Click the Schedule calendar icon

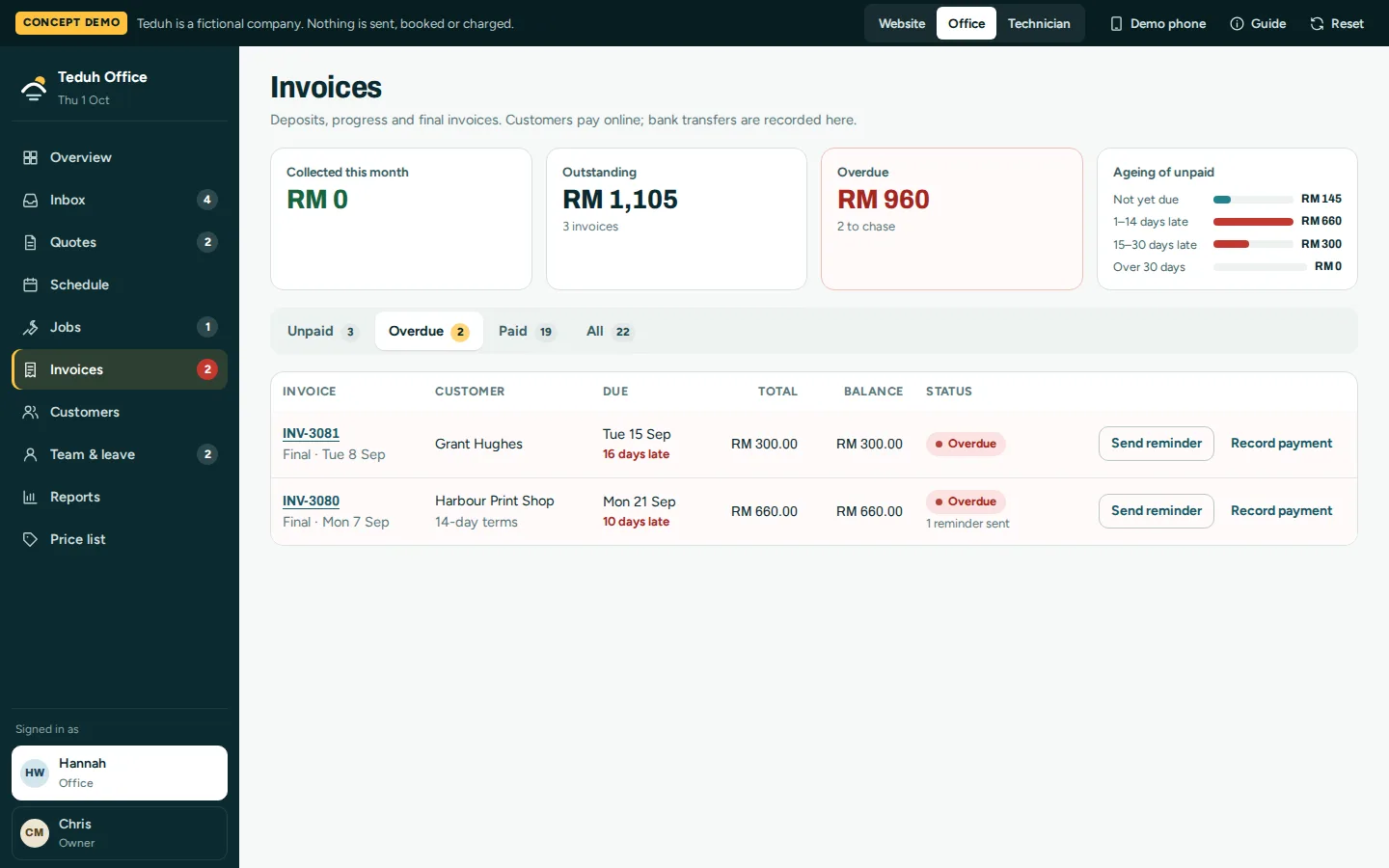31,285
